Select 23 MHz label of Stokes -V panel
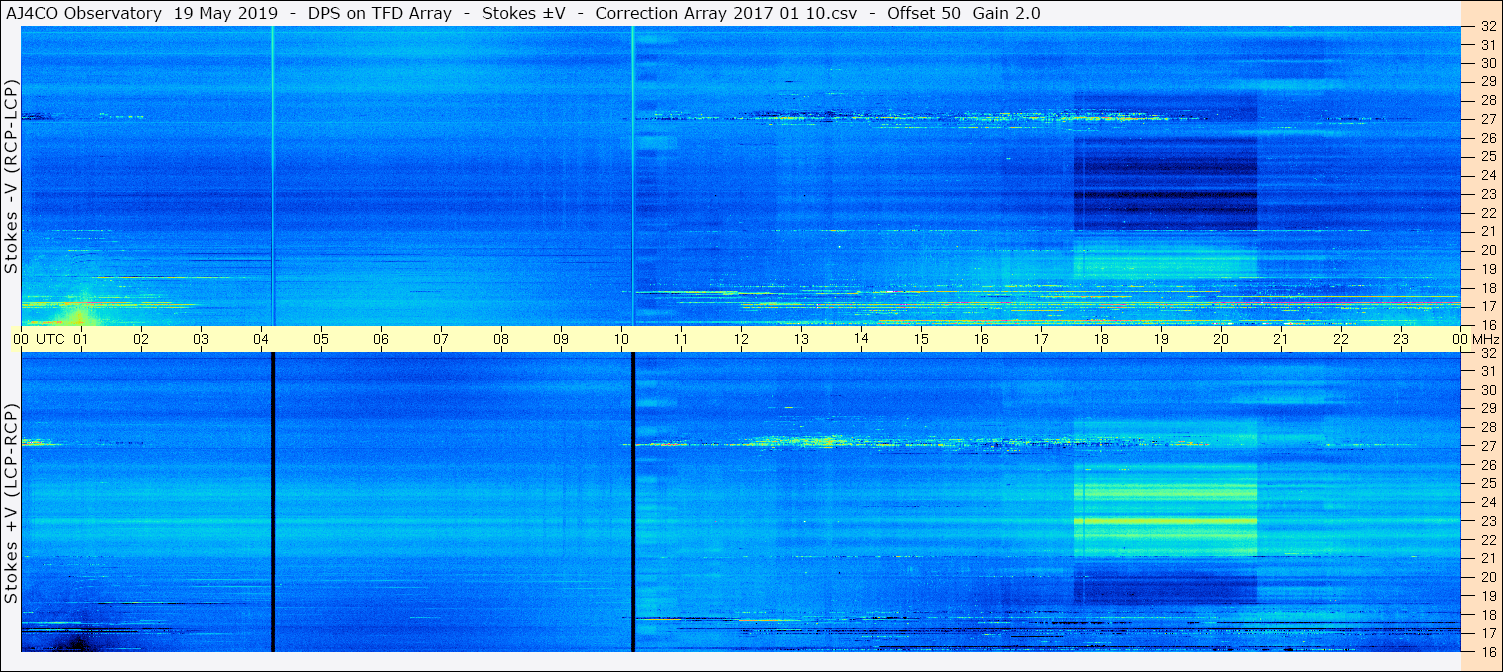Viewport: 1503px width, 672px height. click(x=1487, y=194)
